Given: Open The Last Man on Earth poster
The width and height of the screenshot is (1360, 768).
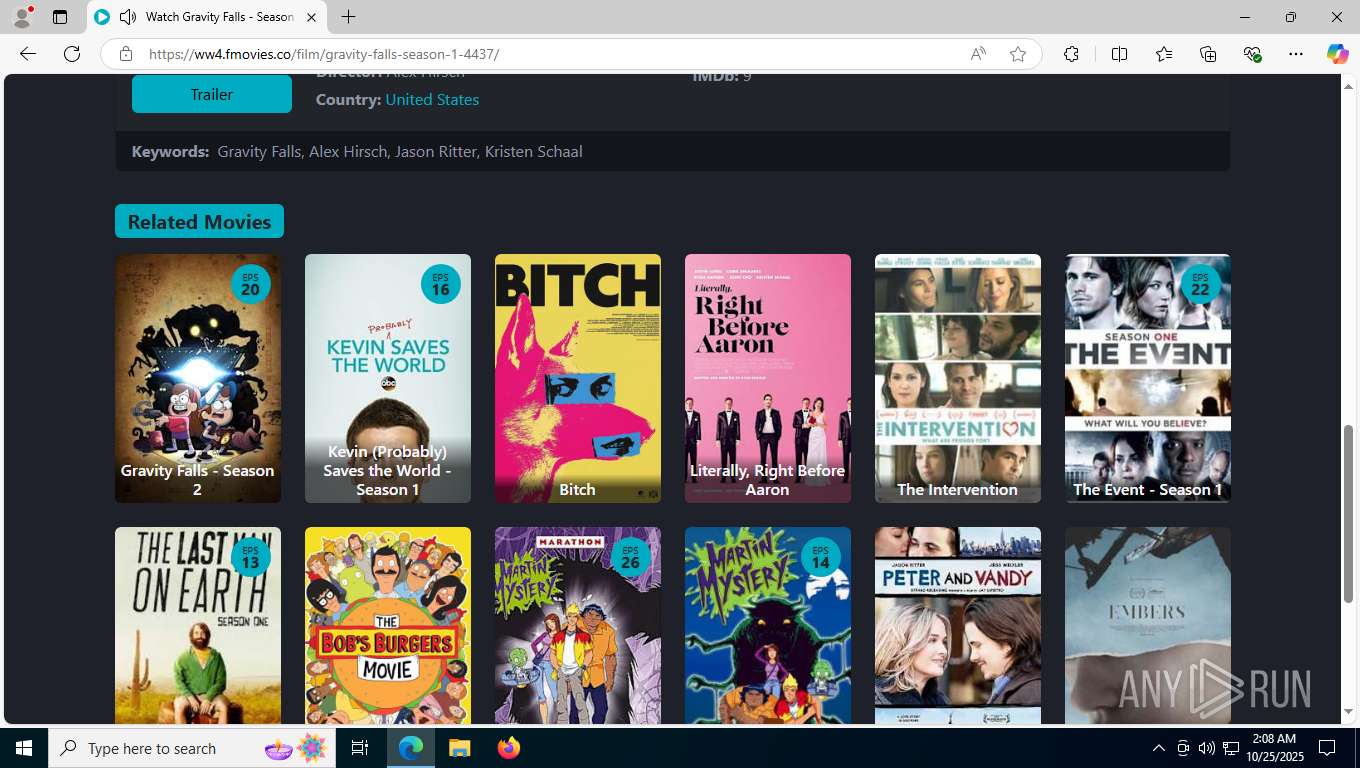Looking at the screenshot, I should pos(198,625).
